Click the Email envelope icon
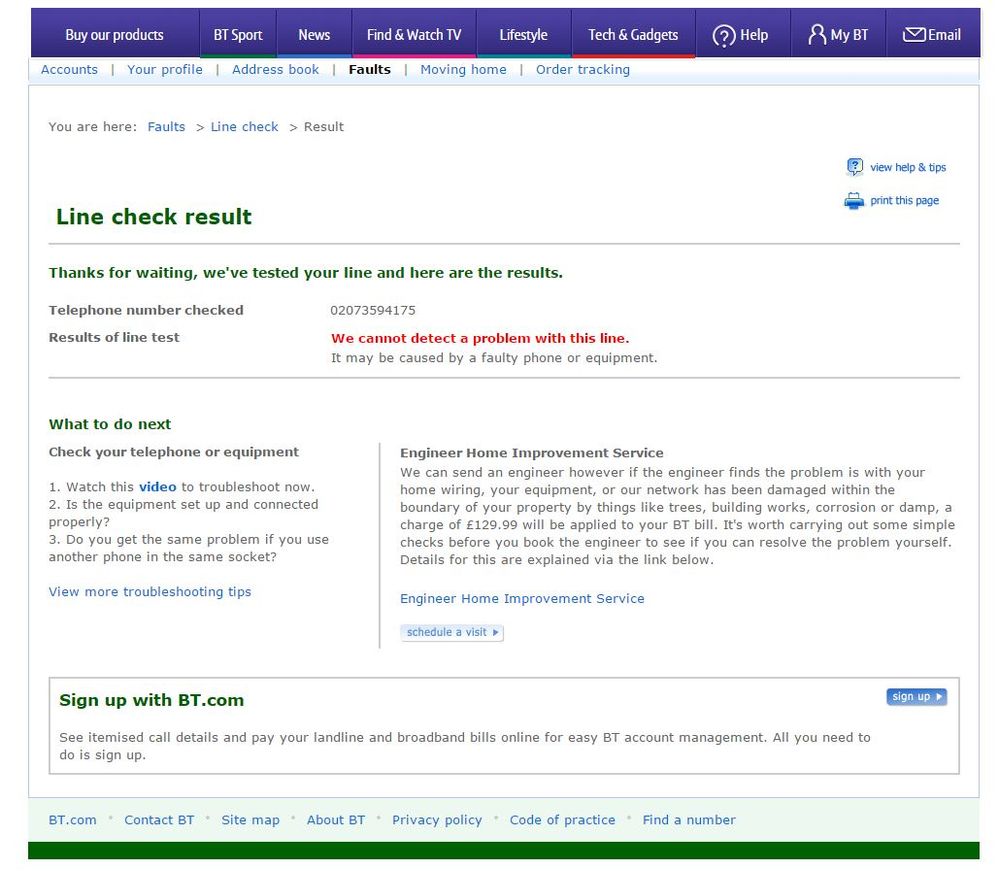999x871 pixels. pos(914,34)
